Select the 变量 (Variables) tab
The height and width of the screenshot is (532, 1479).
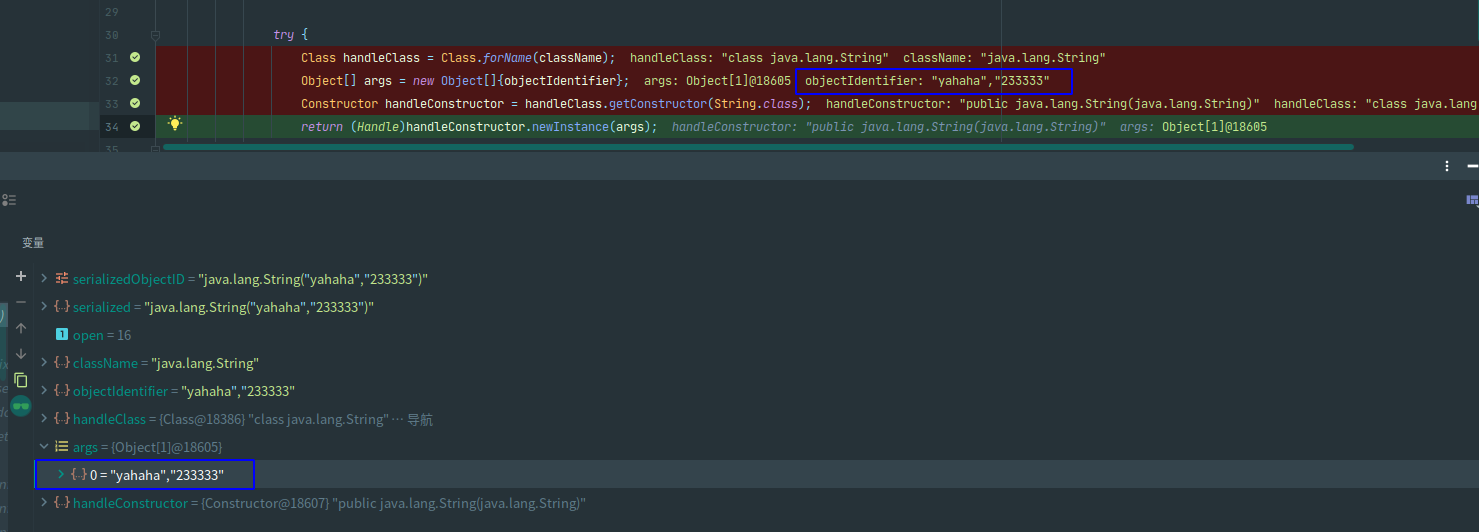[33, 243]
